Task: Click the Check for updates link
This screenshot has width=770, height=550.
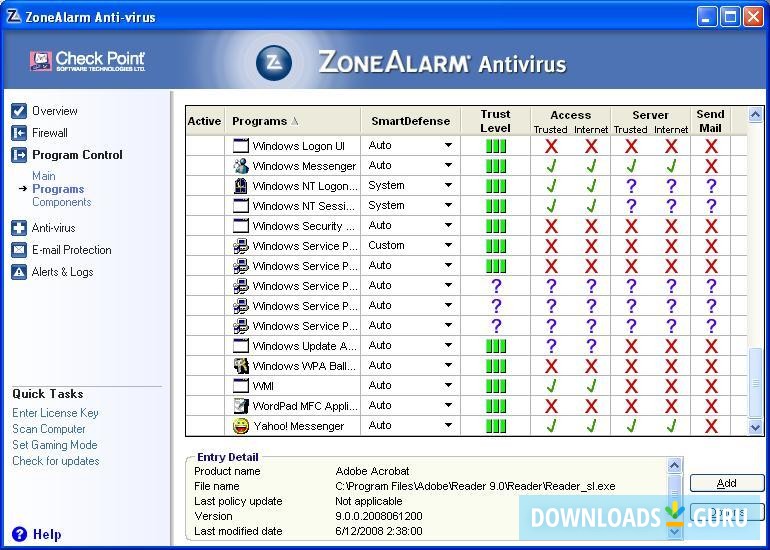Action: click(x=55, y=461)
